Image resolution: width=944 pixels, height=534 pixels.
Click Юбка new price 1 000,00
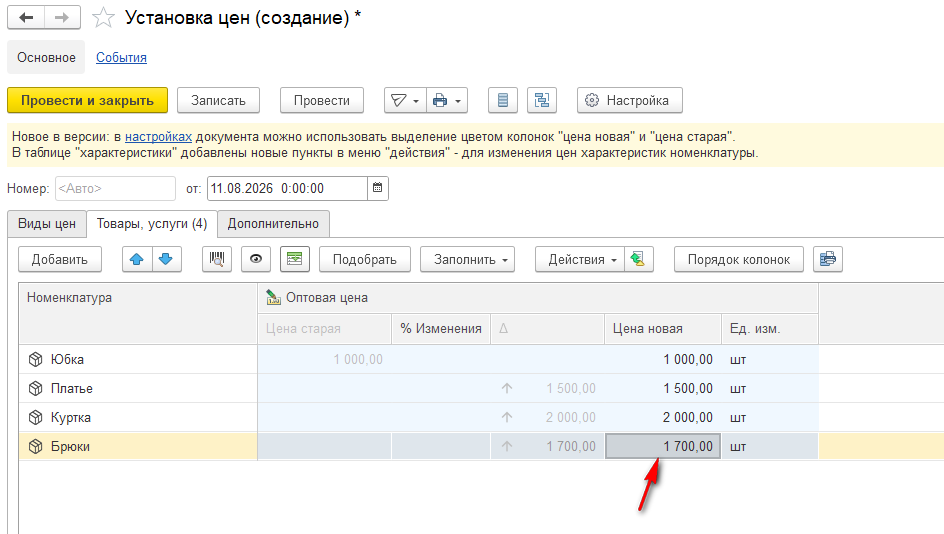[x=688, y=359]
